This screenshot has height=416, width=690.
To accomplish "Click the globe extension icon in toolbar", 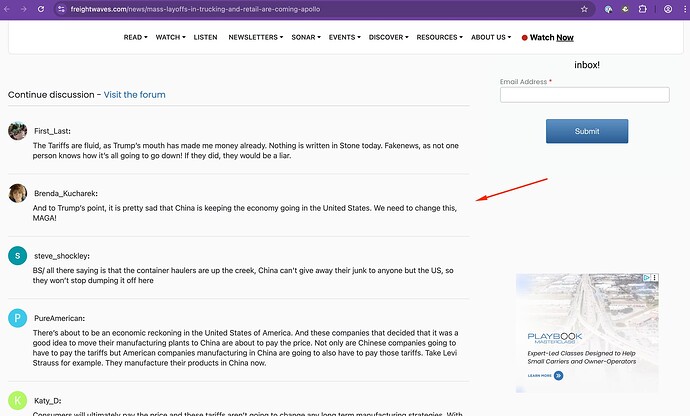I will [x=609, y=9].
